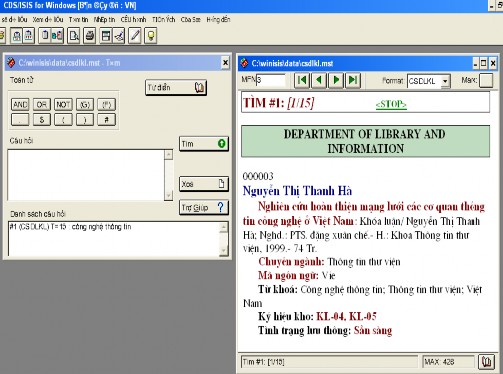Go to the first record with the green arrow
Screen dimensions: 503x374
pos(302,80)
